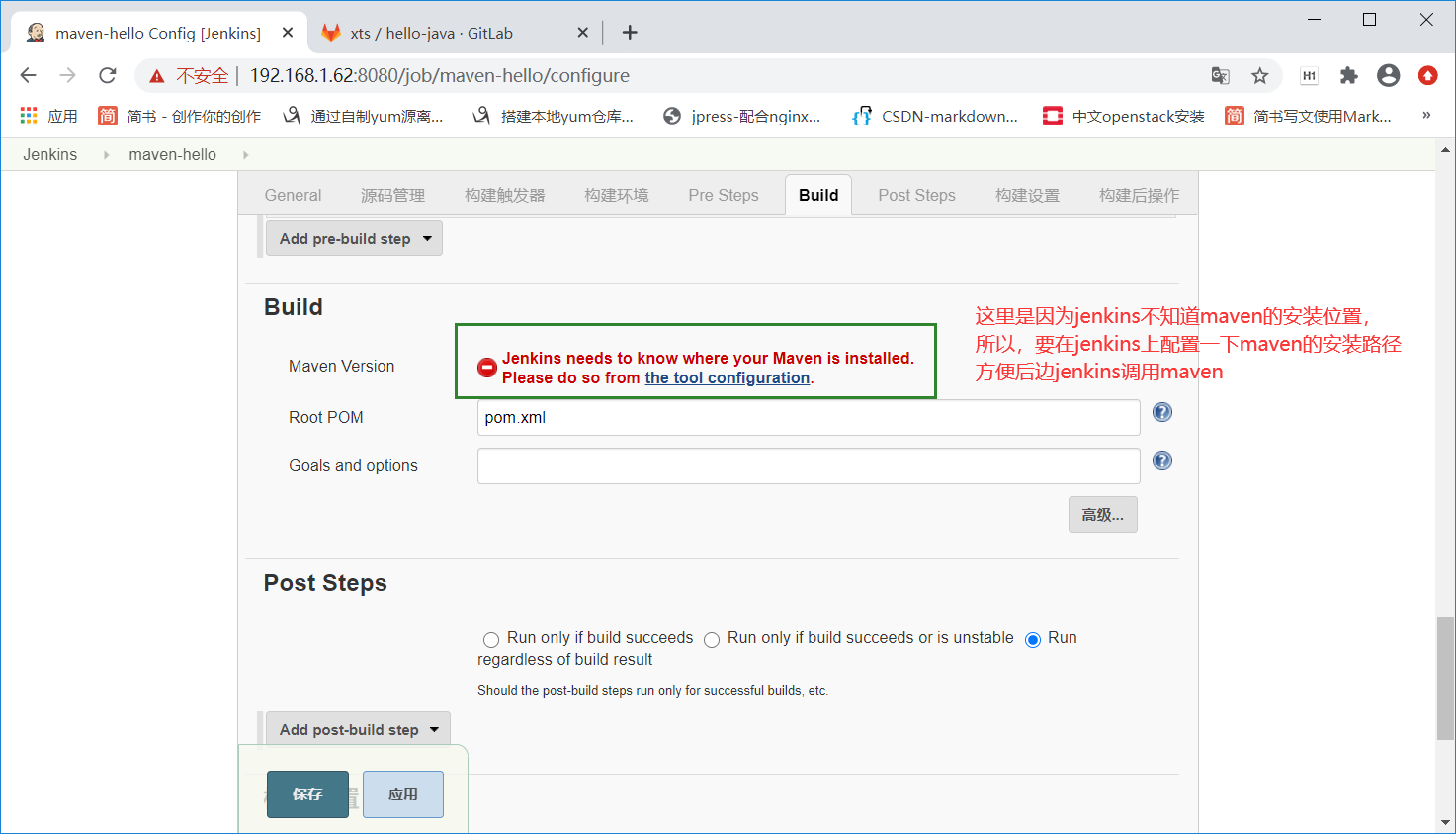
Task: Focus the Root POM input field
Action: pyautogui.click(x=809, y=417)
